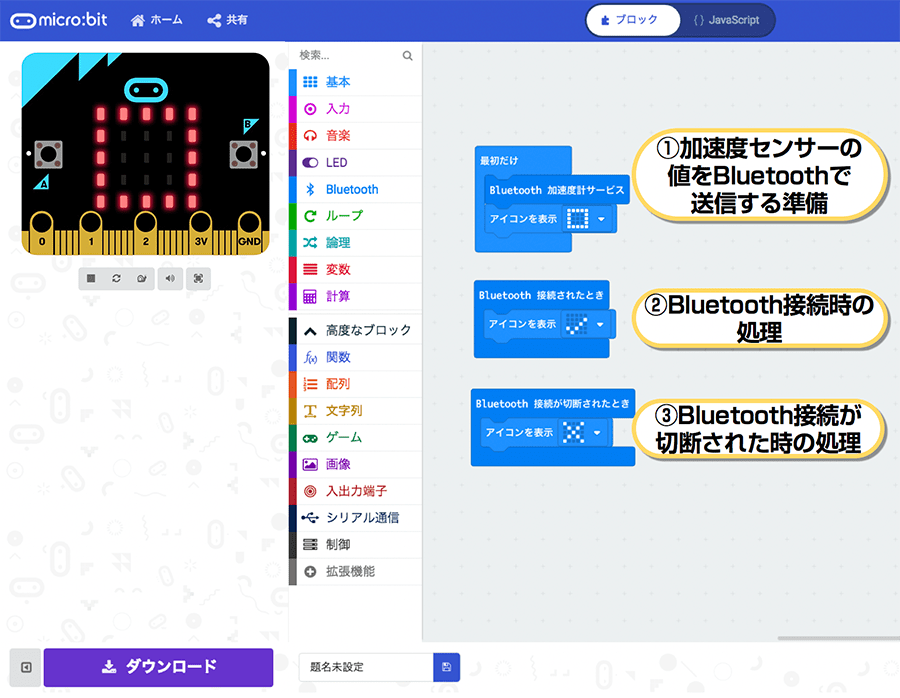Select the Bluetooth 接続が切断されたとき block
Viewport: 900px width, 698px height.
tap(552, 404)
